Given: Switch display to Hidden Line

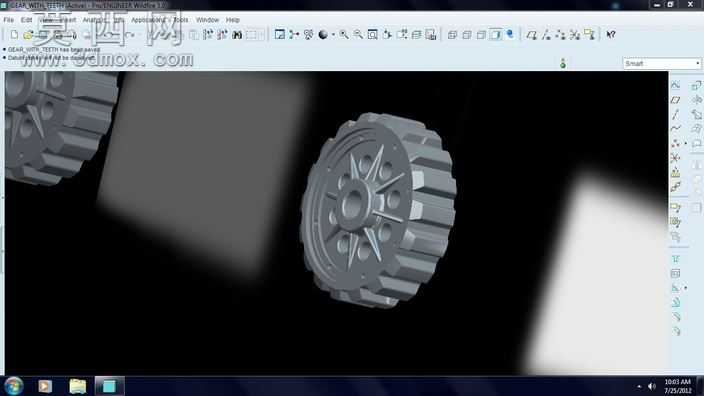Looking at the screenshot, I should click(x=466, y=35).
